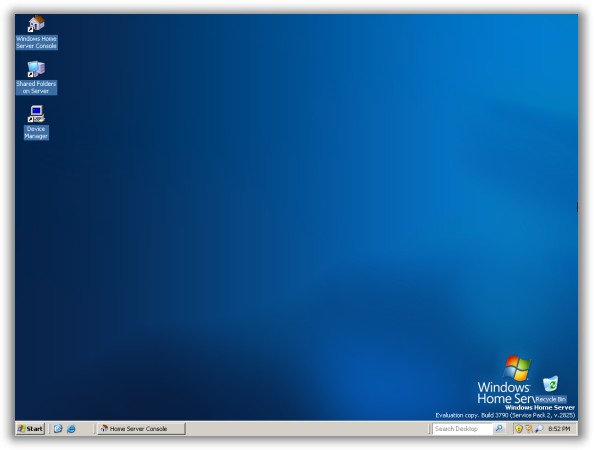Select the Shared Folders on Server shortcut
Screen dimensions: 595x450
click(36, 77)
